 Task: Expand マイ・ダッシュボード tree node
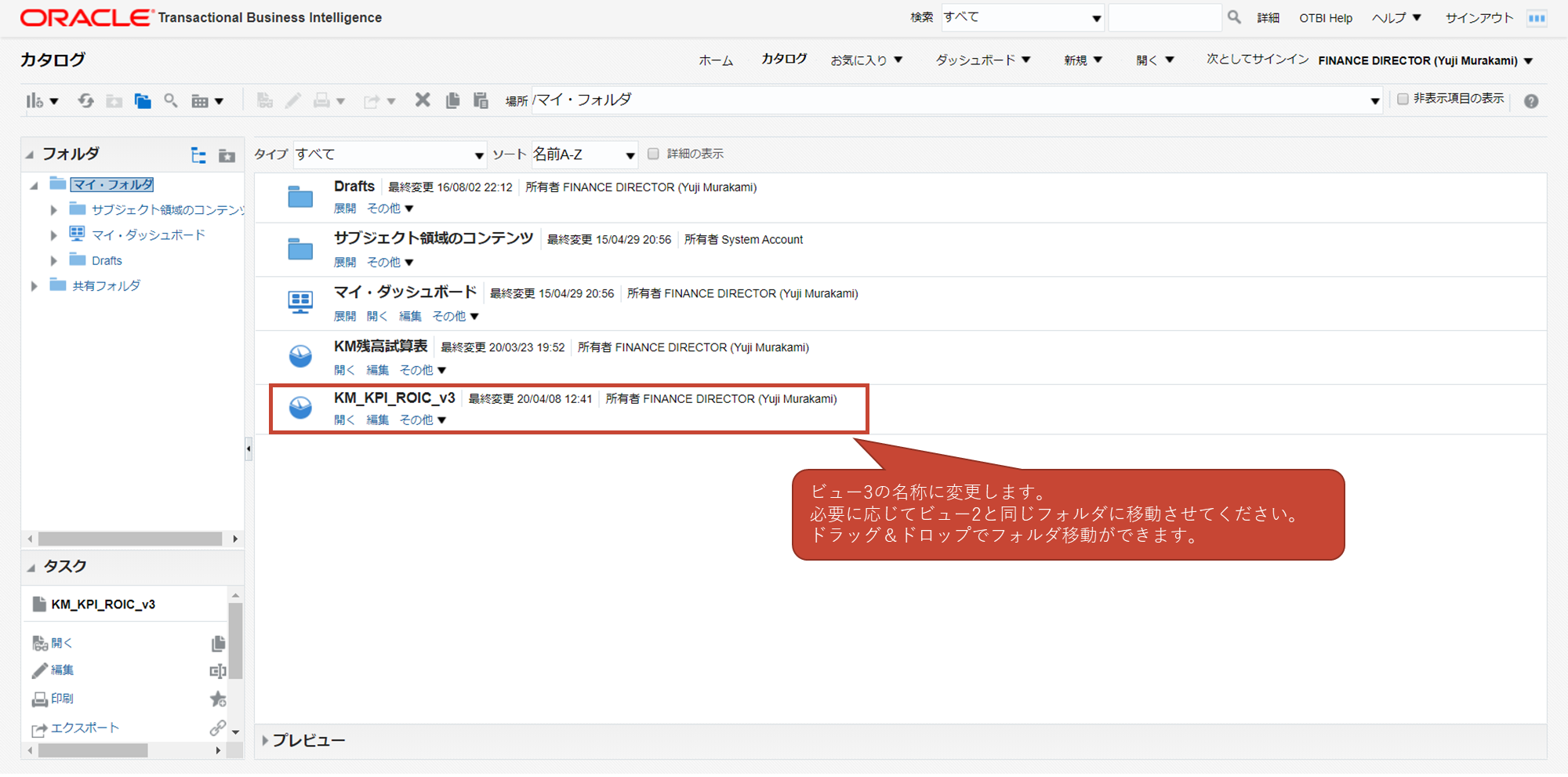53,235
